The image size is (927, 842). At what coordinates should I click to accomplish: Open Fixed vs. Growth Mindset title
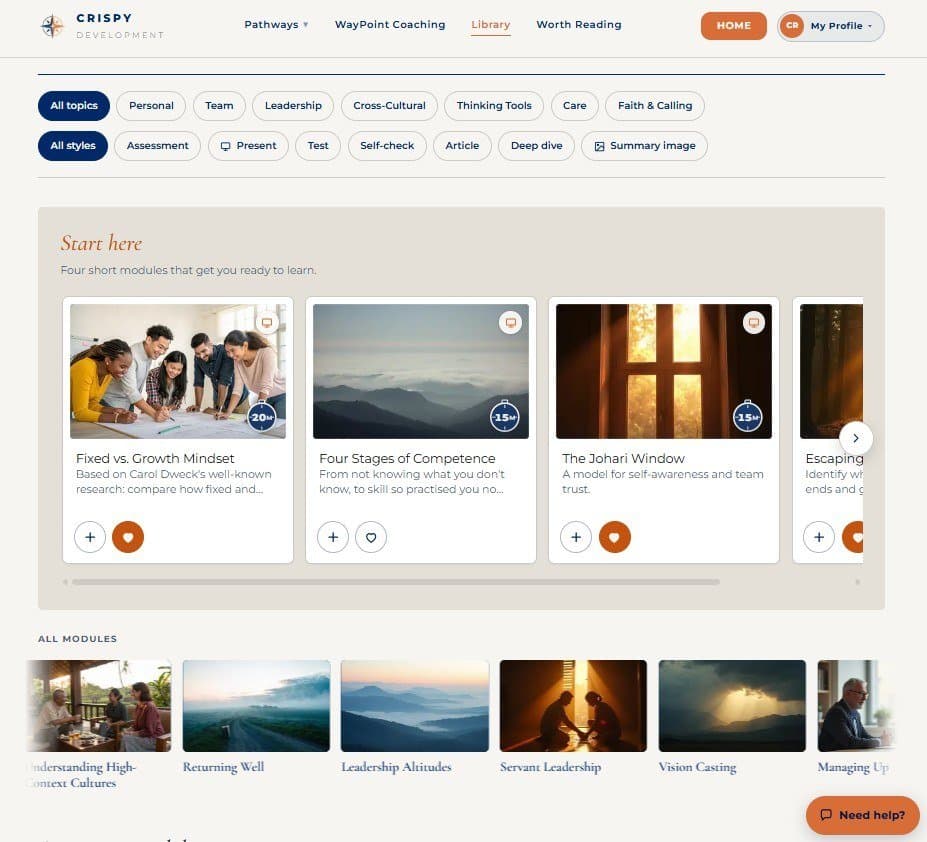coord(155,459)
